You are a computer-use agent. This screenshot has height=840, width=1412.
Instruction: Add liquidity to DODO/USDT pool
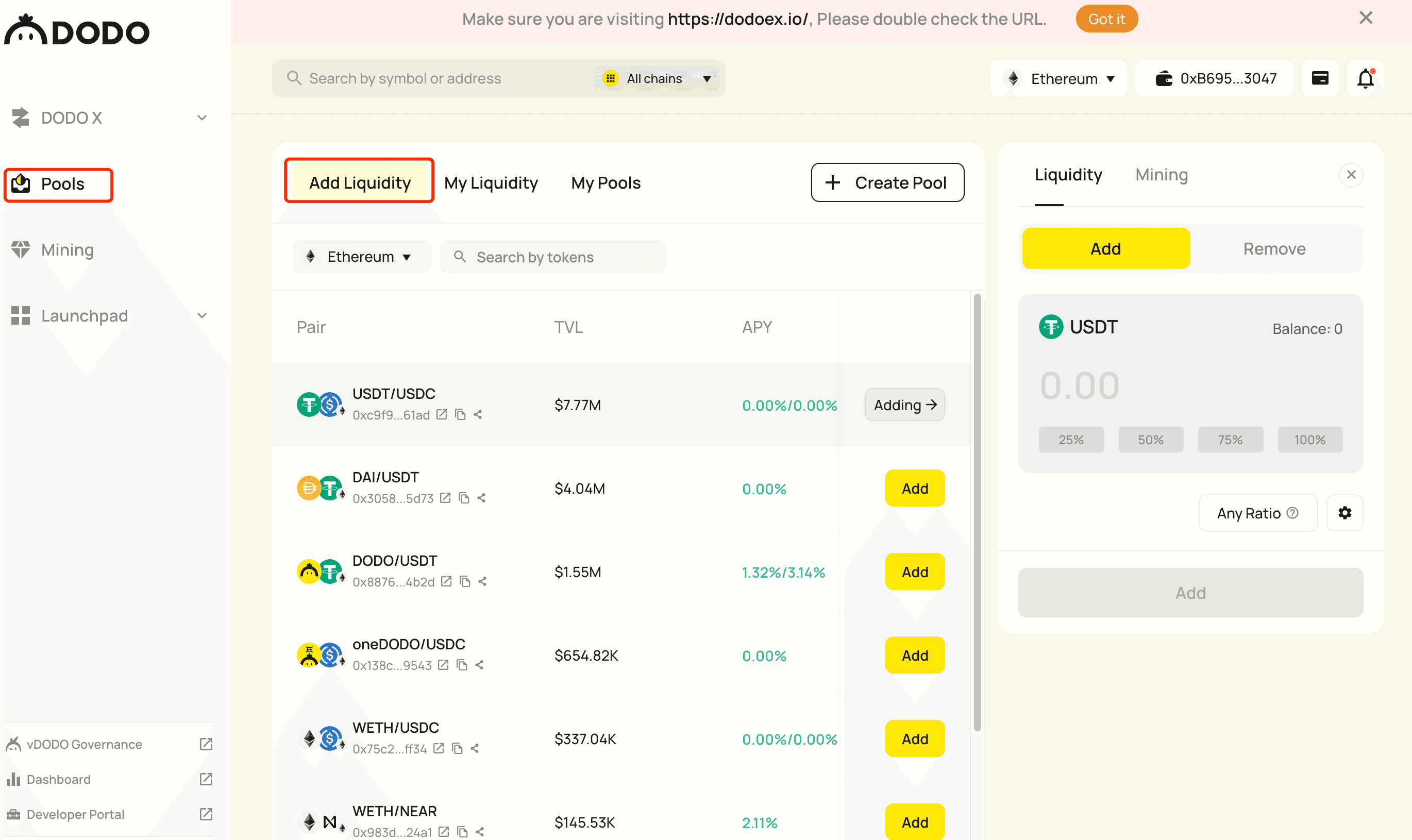coord(915,572)
